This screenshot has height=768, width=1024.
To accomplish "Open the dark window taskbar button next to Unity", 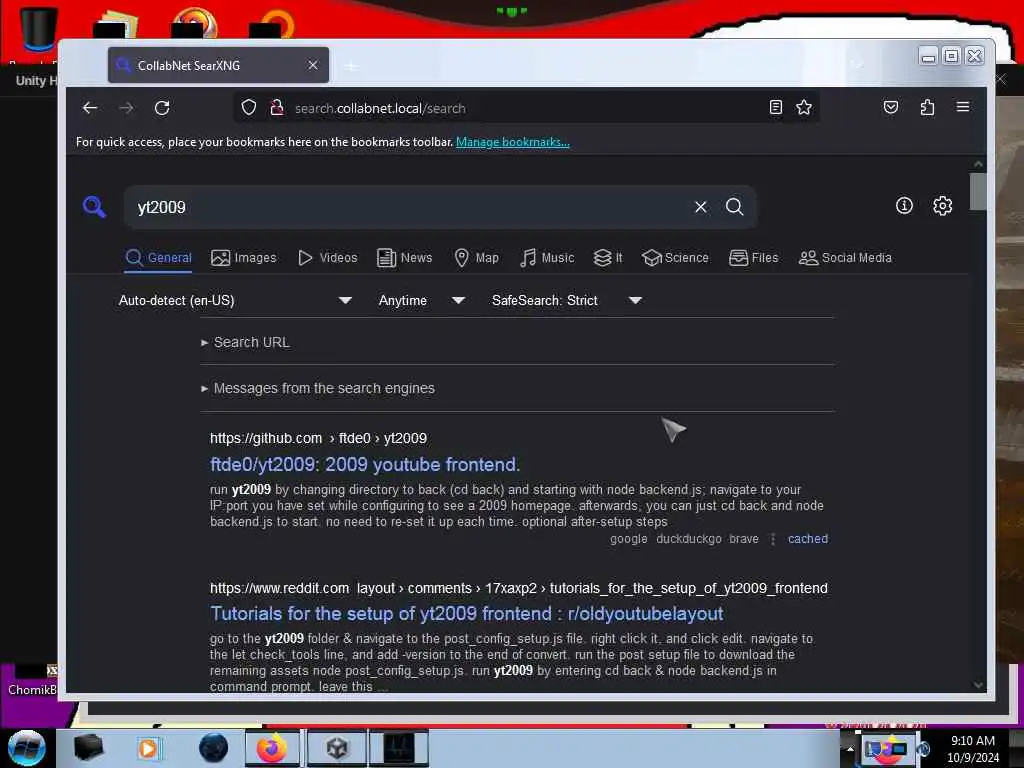I will pos(399,748).
